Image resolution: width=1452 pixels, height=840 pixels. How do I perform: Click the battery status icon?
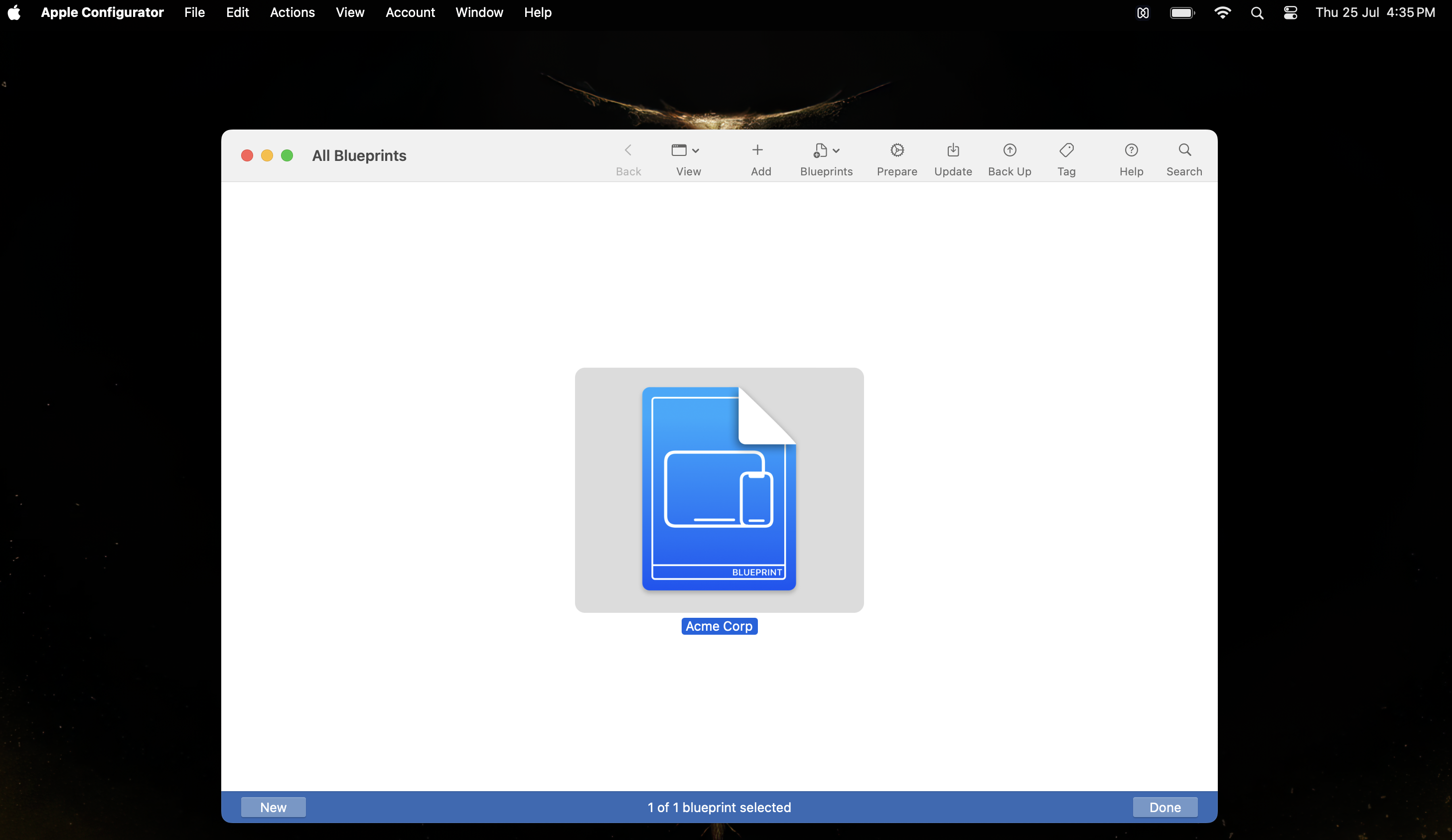coord(1182,12)
